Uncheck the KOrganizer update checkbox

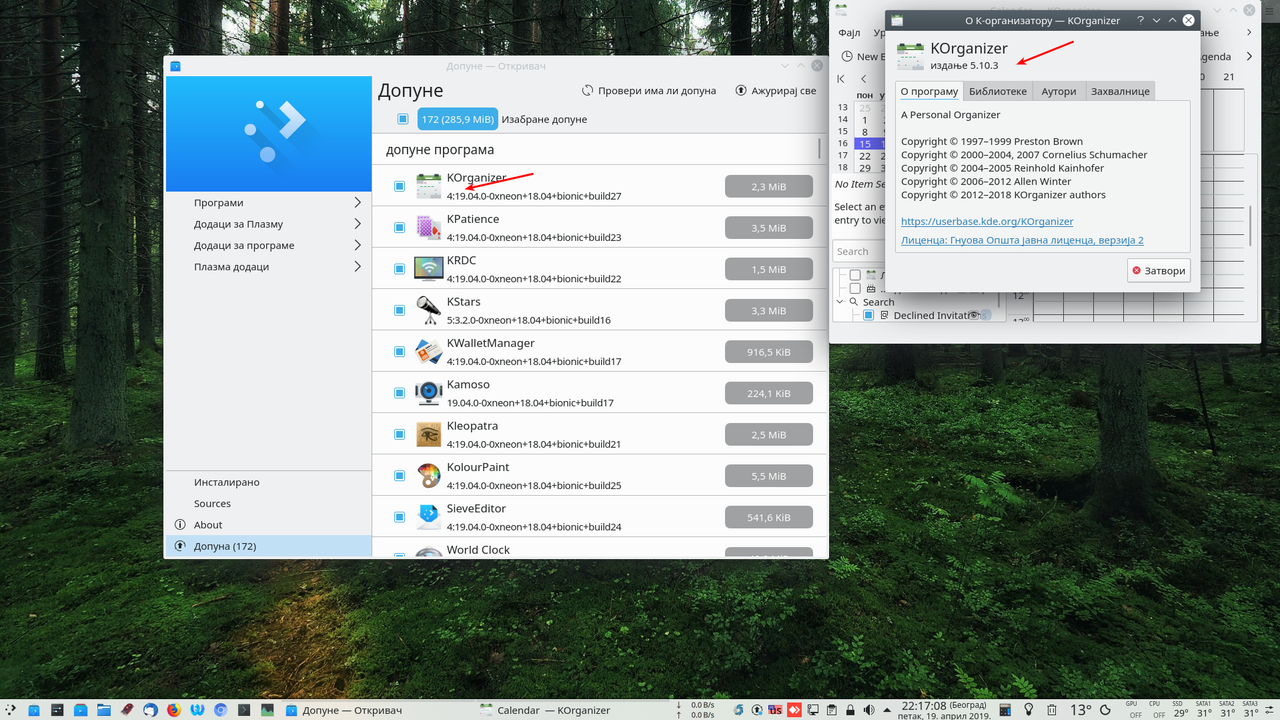click(399, 187)
